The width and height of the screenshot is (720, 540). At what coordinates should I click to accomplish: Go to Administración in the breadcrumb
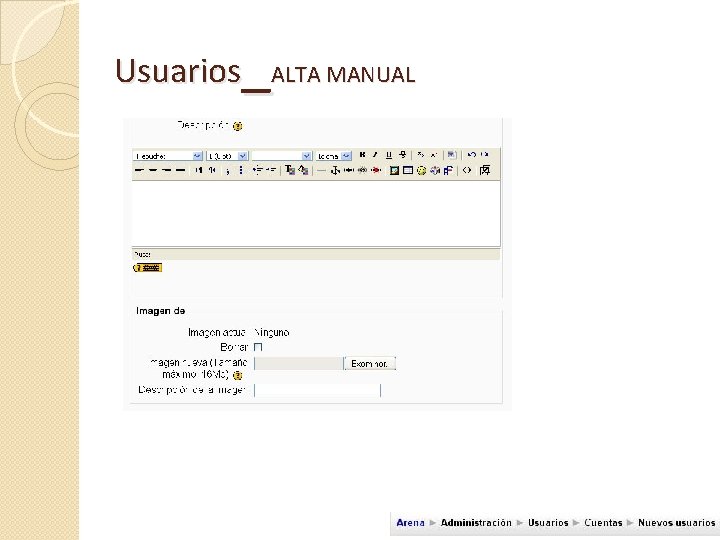pyautogui.click(x=476, y=523)
